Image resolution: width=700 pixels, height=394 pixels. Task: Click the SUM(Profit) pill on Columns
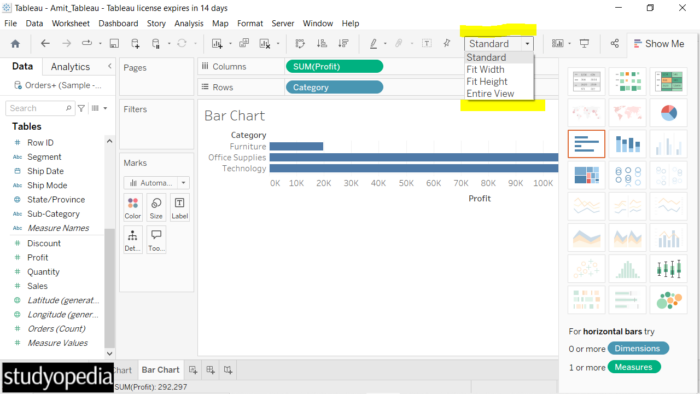(334, 66)
